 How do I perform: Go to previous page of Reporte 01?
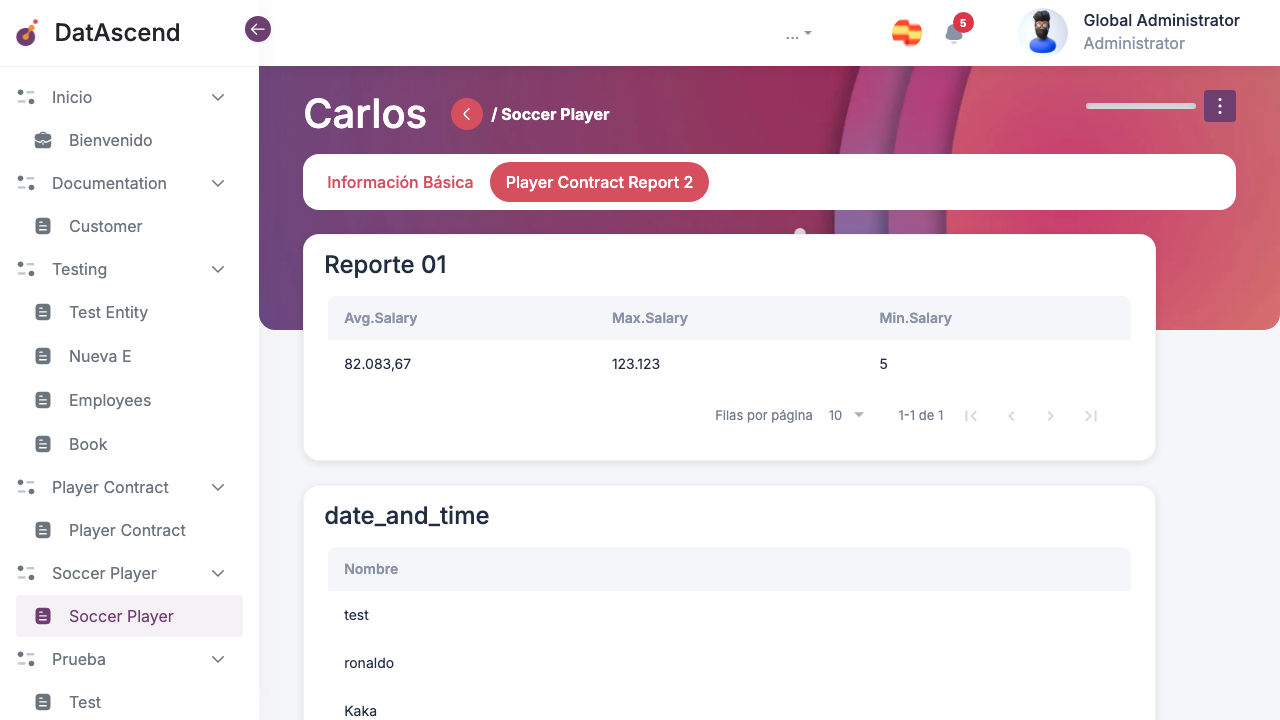click(1011, 416)
